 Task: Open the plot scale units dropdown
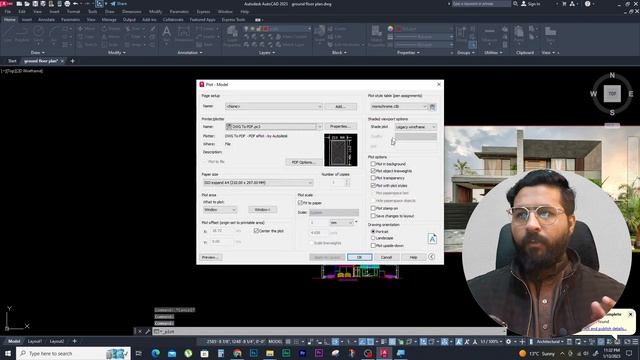(x=341, y=222)
